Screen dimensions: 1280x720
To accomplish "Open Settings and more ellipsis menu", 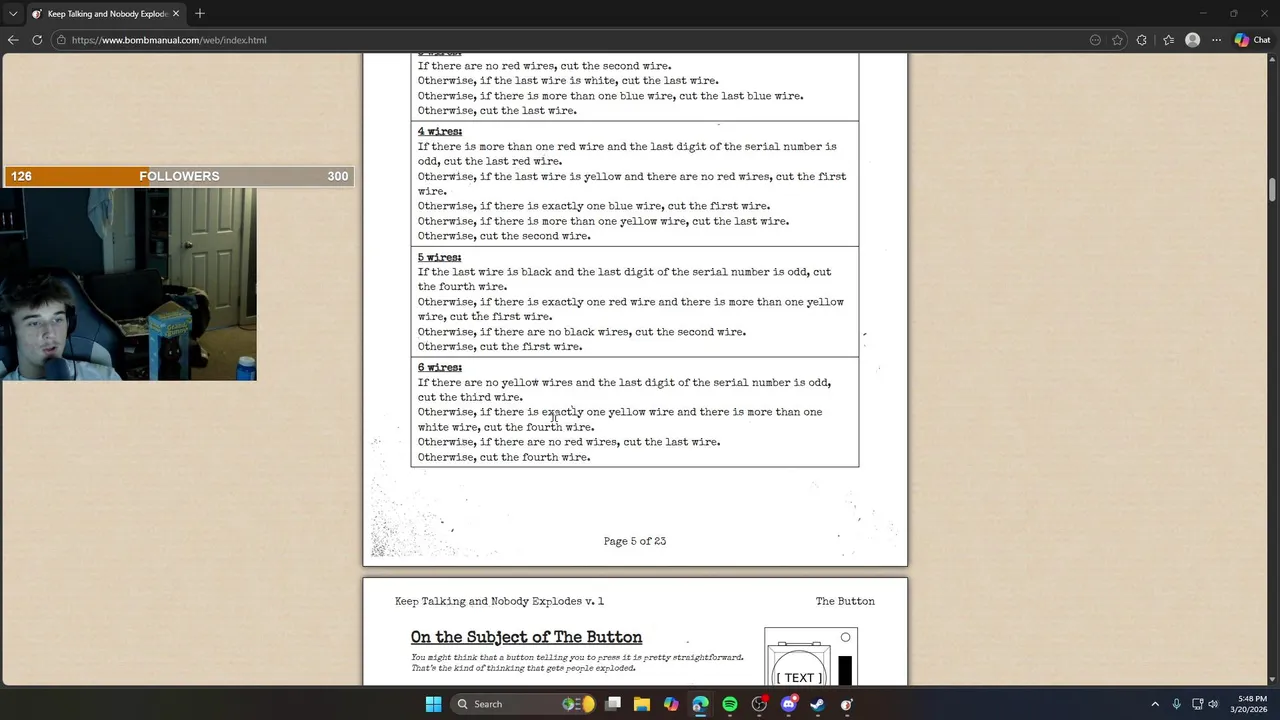I will point(1216,40).
